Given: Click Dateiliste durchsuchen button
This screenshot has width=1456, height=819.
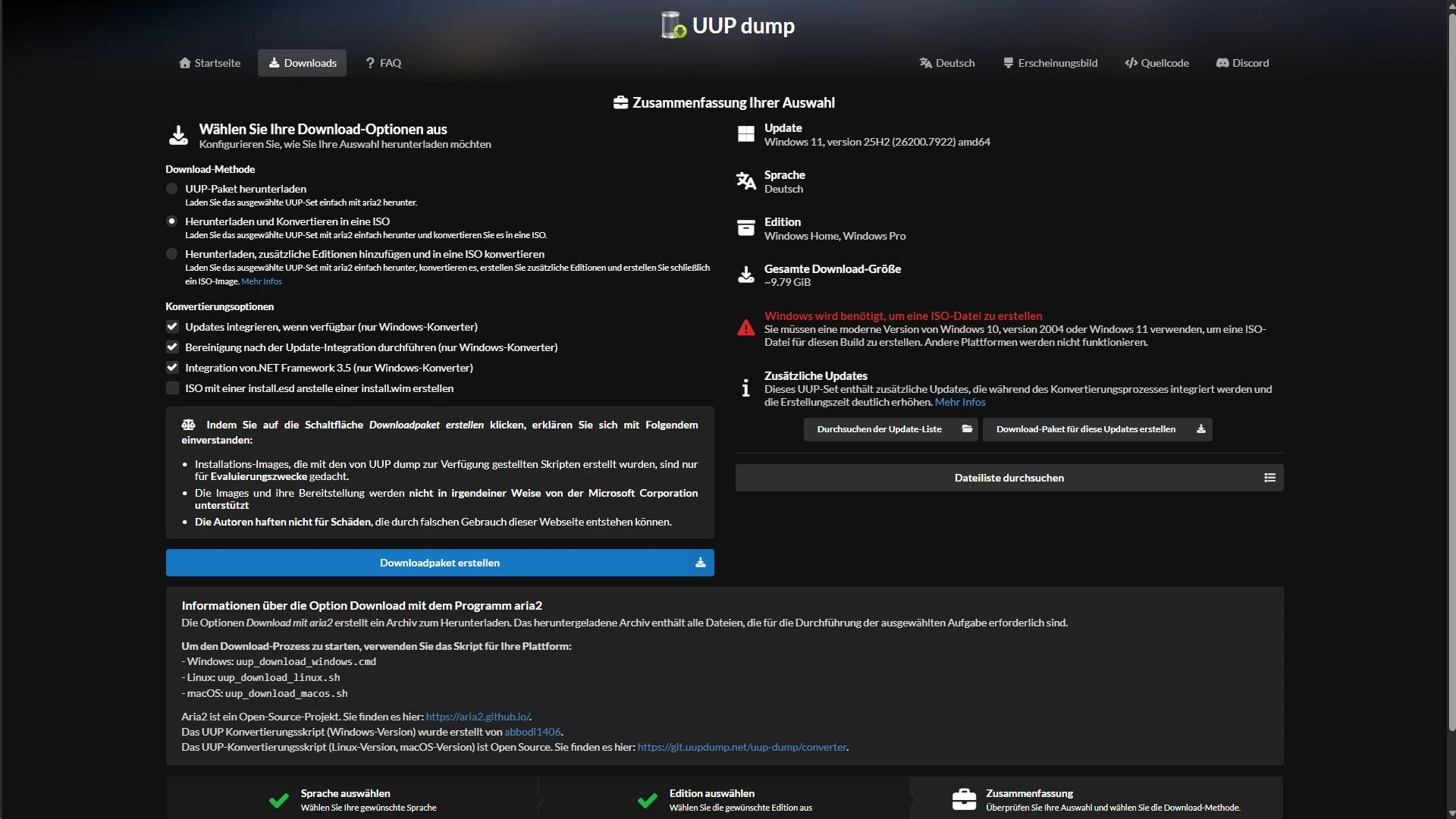Looking at the screenshot, I should 1009,478.
